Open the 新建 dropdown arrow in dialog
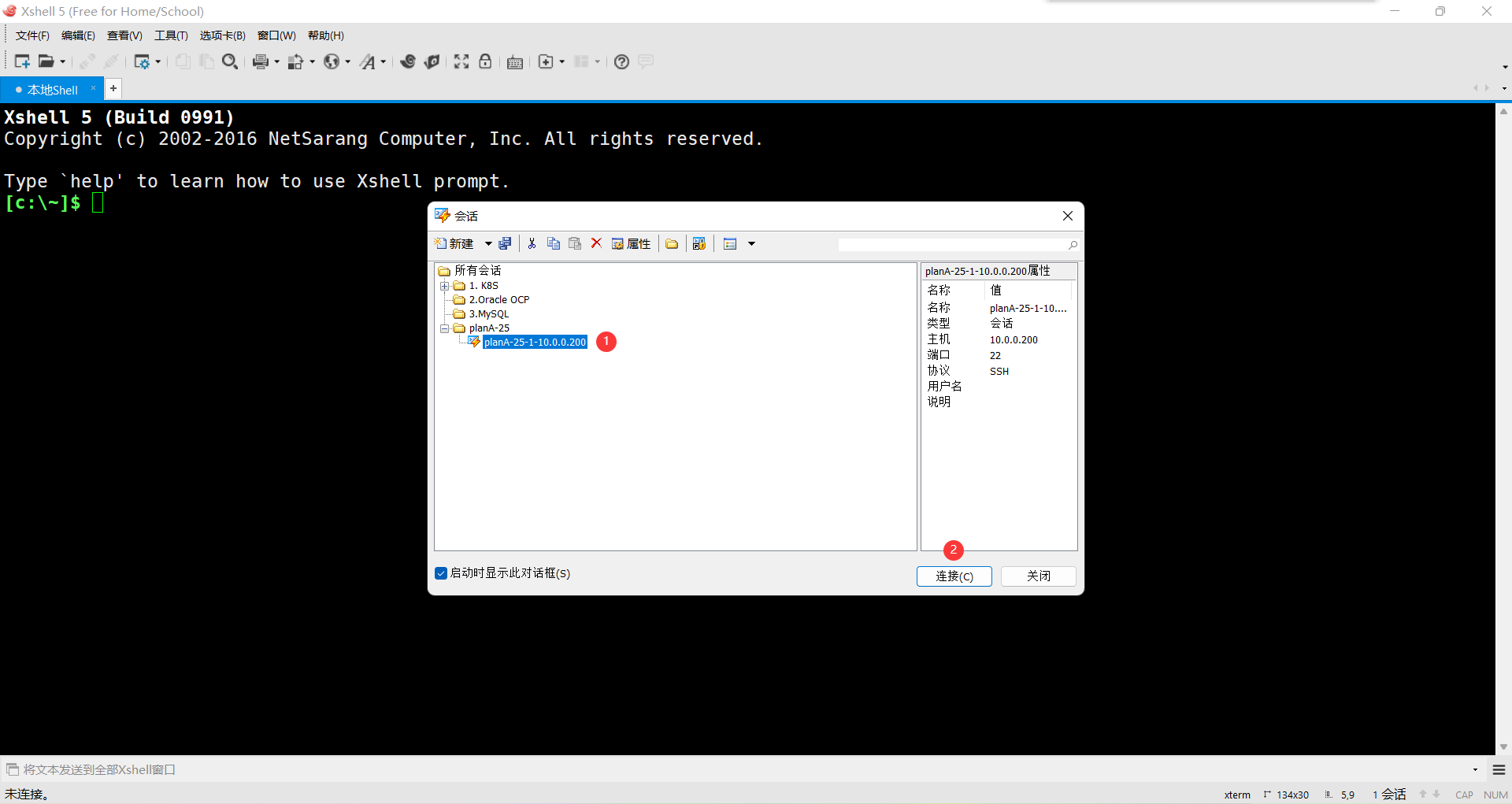Viewport: 1512px width, 804px height. click(488, 243)
